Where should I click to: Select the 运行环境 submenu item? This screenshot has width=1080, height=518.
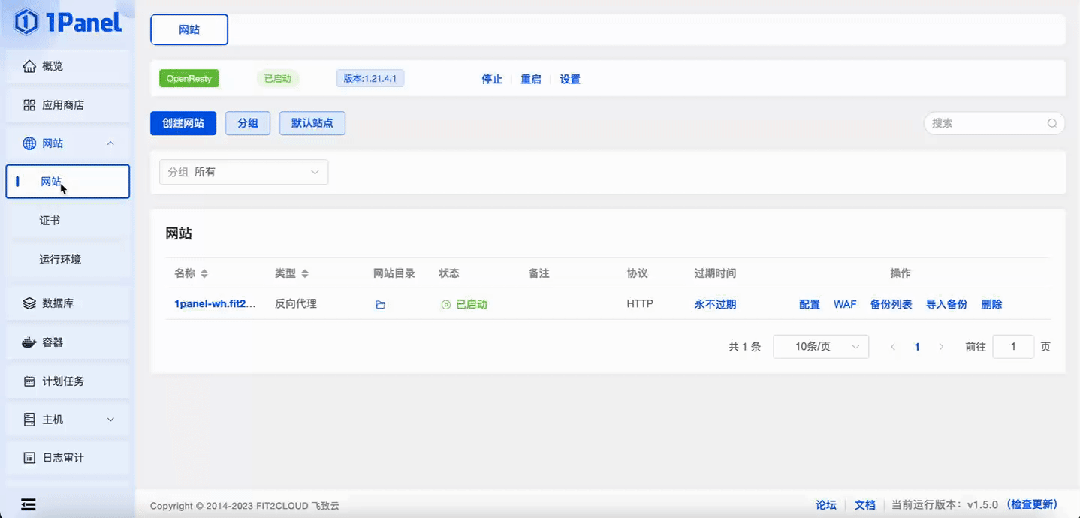pyautogui.click(x=68, y=260)
